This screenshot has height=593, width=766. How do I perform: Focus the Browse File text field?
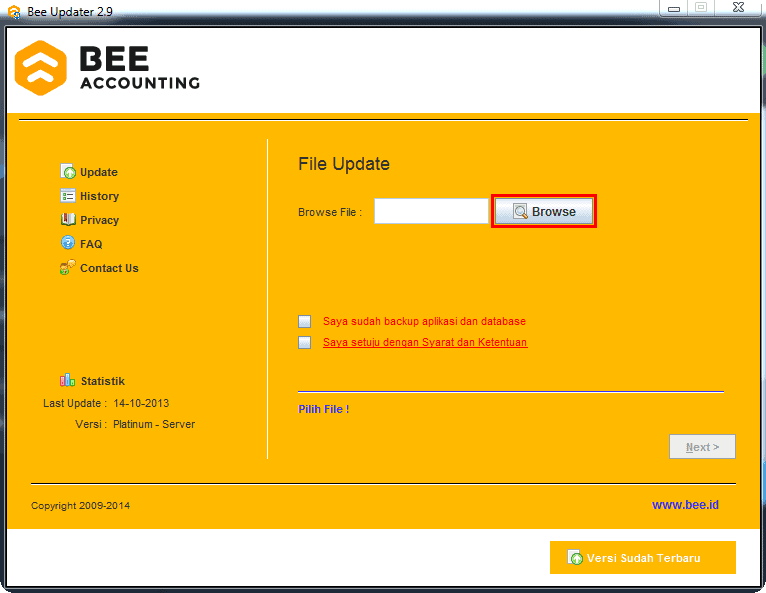[431, 211]
